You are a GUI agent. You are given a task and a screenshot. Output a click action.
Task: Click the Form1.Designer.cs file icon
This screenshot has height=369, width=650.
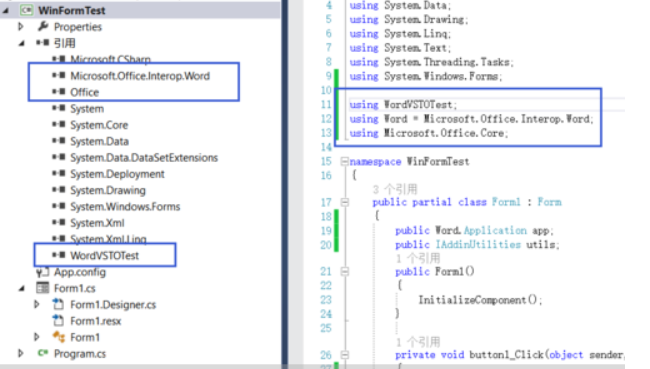pyautogui.click(x=58, y=304)
